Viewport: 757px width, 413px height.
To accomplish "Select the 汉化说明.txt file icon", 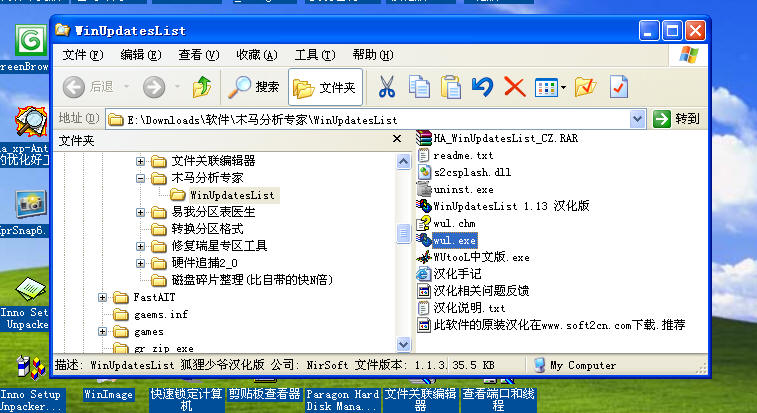I will (x=423, y=308).
